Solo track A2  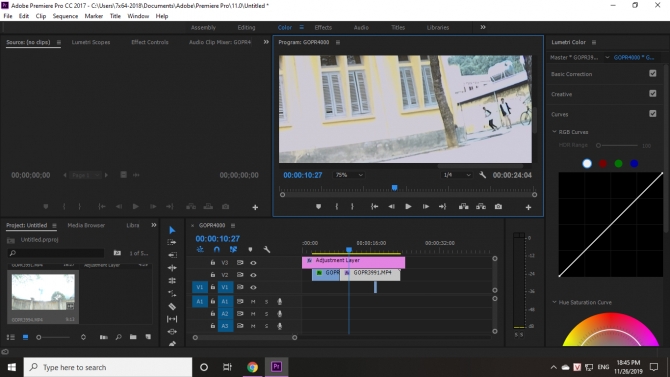(267, 314)
